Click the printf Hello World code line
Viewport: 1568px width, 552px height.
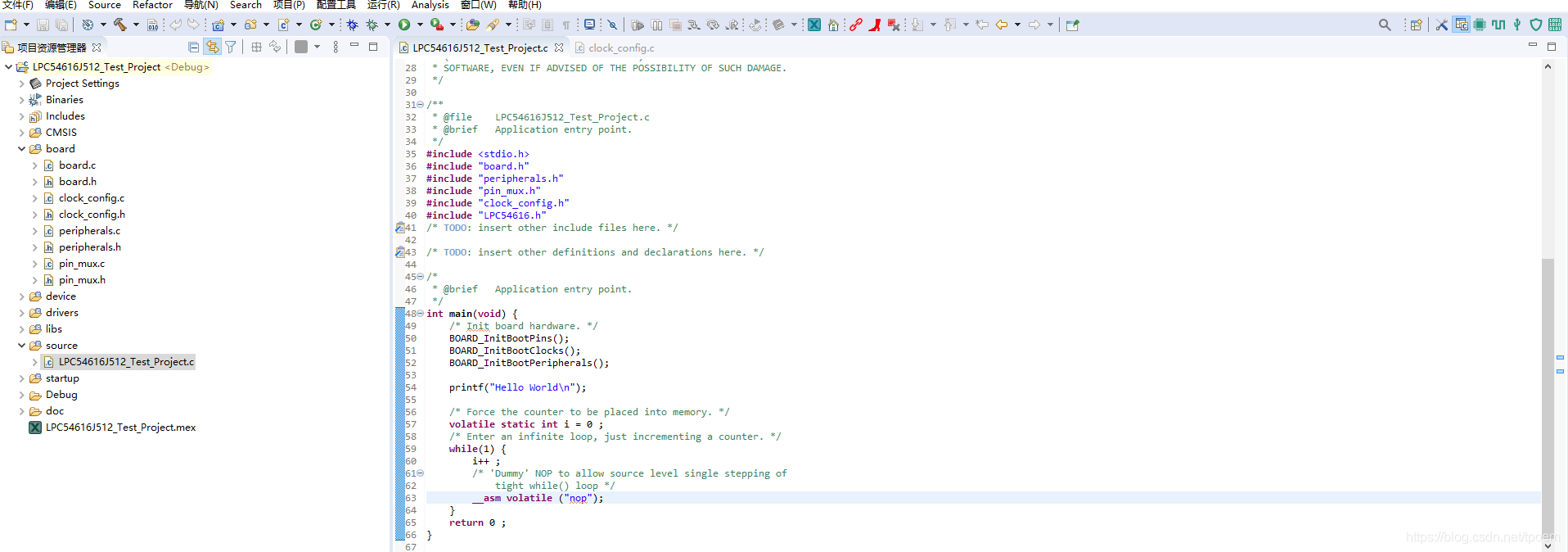(x=517, y=387)
